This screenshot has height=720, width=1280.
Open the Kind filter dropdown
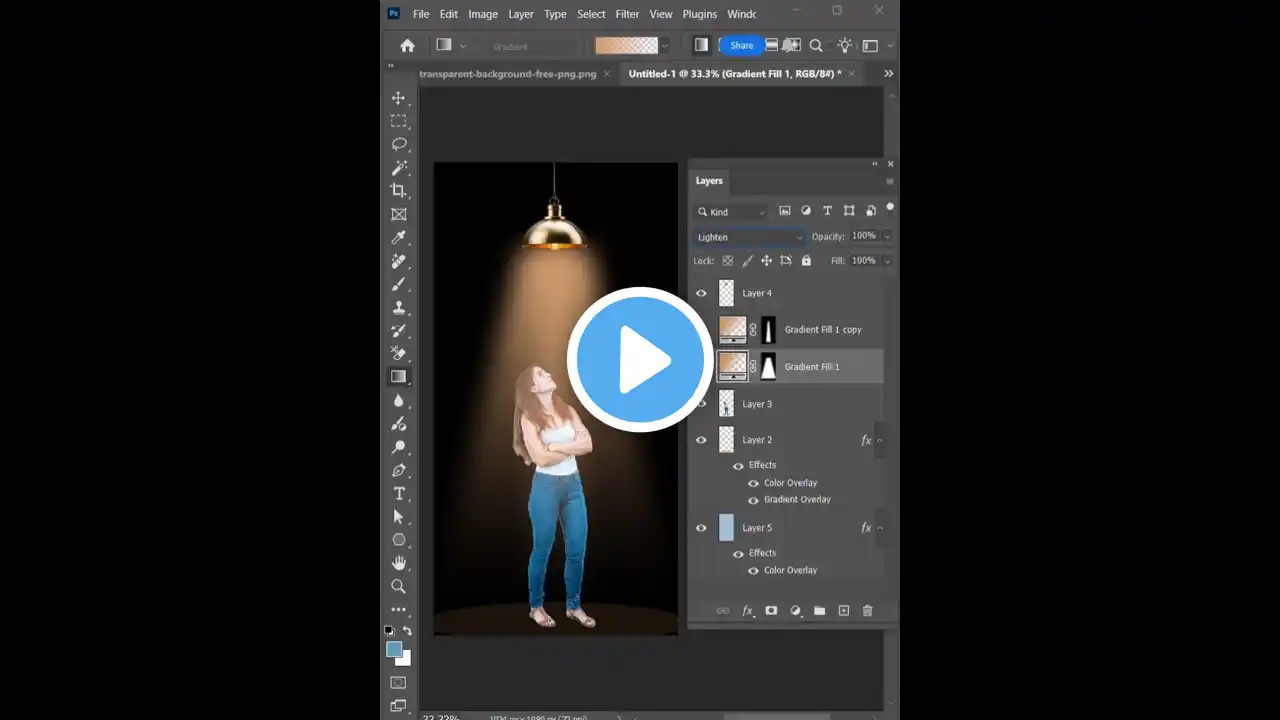point(731,212)
